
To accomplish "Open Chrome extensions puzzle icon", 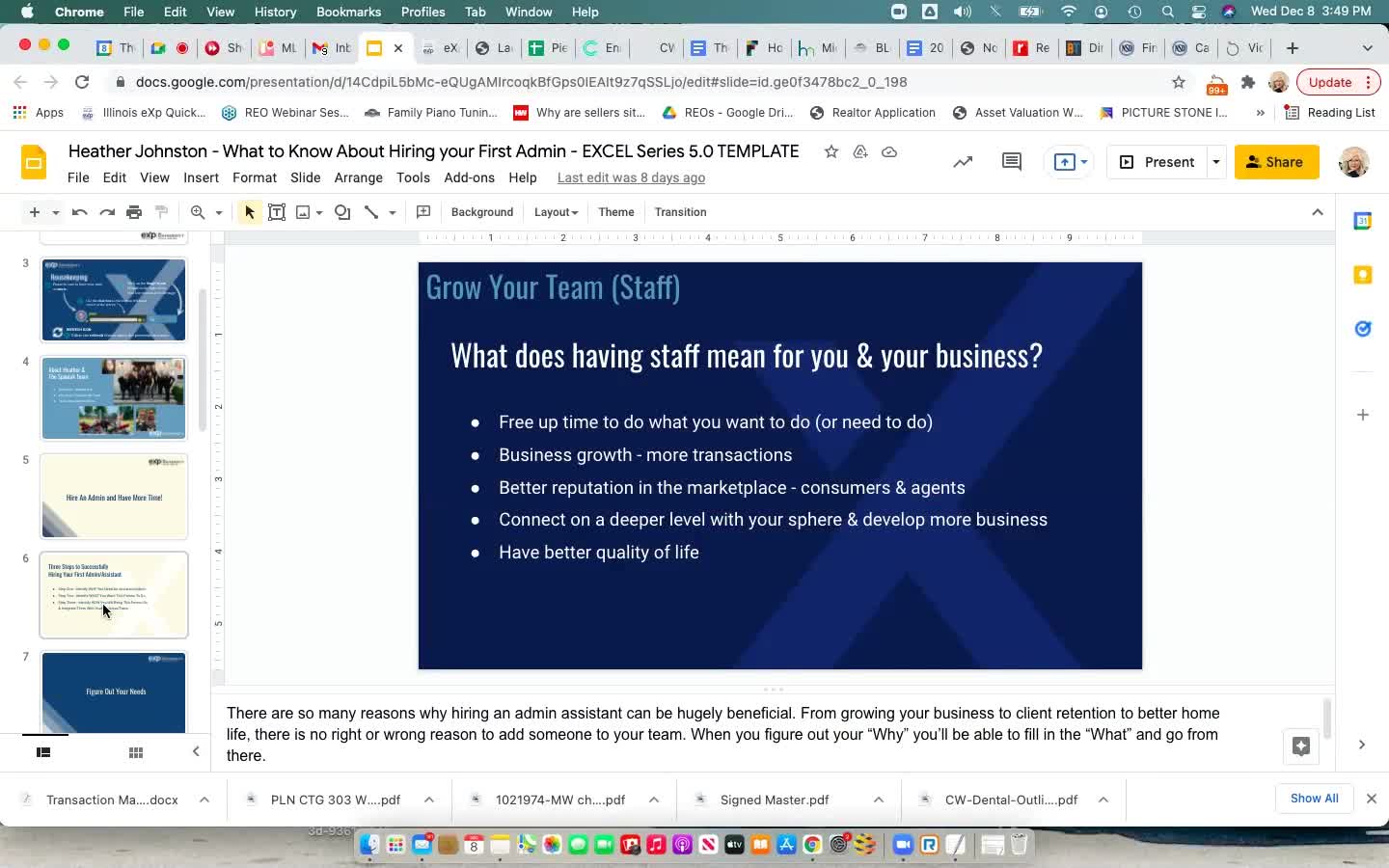I will coord(1248,82).
